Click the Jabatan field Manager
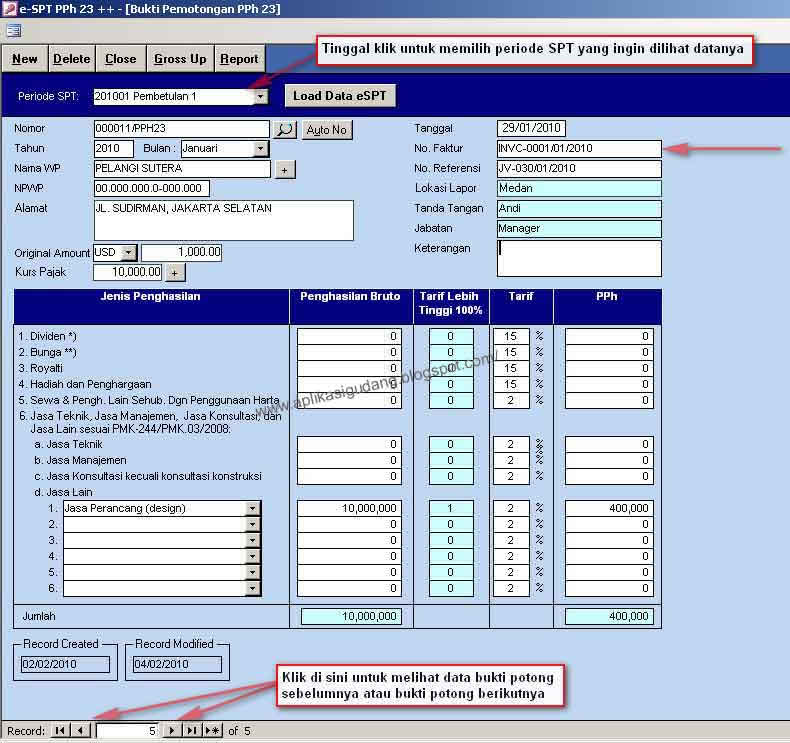 (x=579, y=228)
